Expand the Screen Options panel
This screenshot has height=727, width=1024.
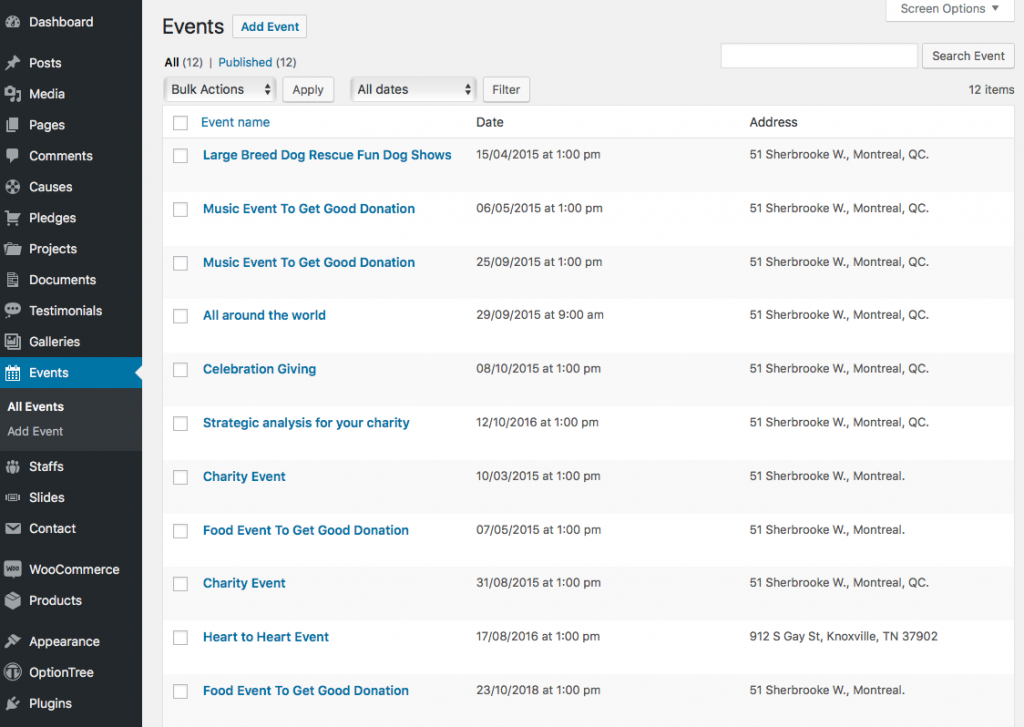click(948, 9)
